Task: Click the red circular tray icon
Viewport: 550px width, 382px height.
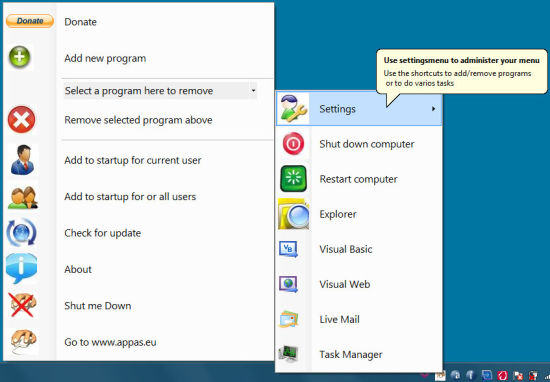Action: point(502,376)
